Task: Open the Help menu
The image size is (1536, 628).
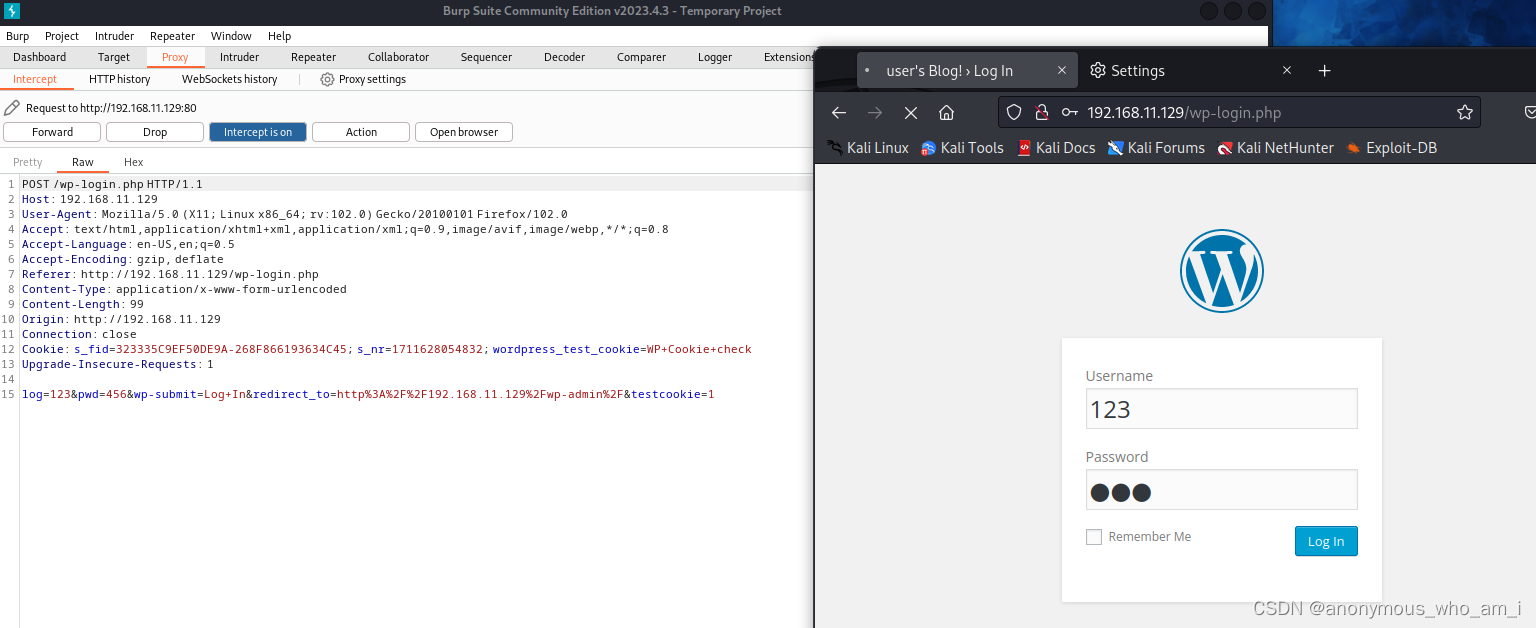Action: click(x=279, y=36)
